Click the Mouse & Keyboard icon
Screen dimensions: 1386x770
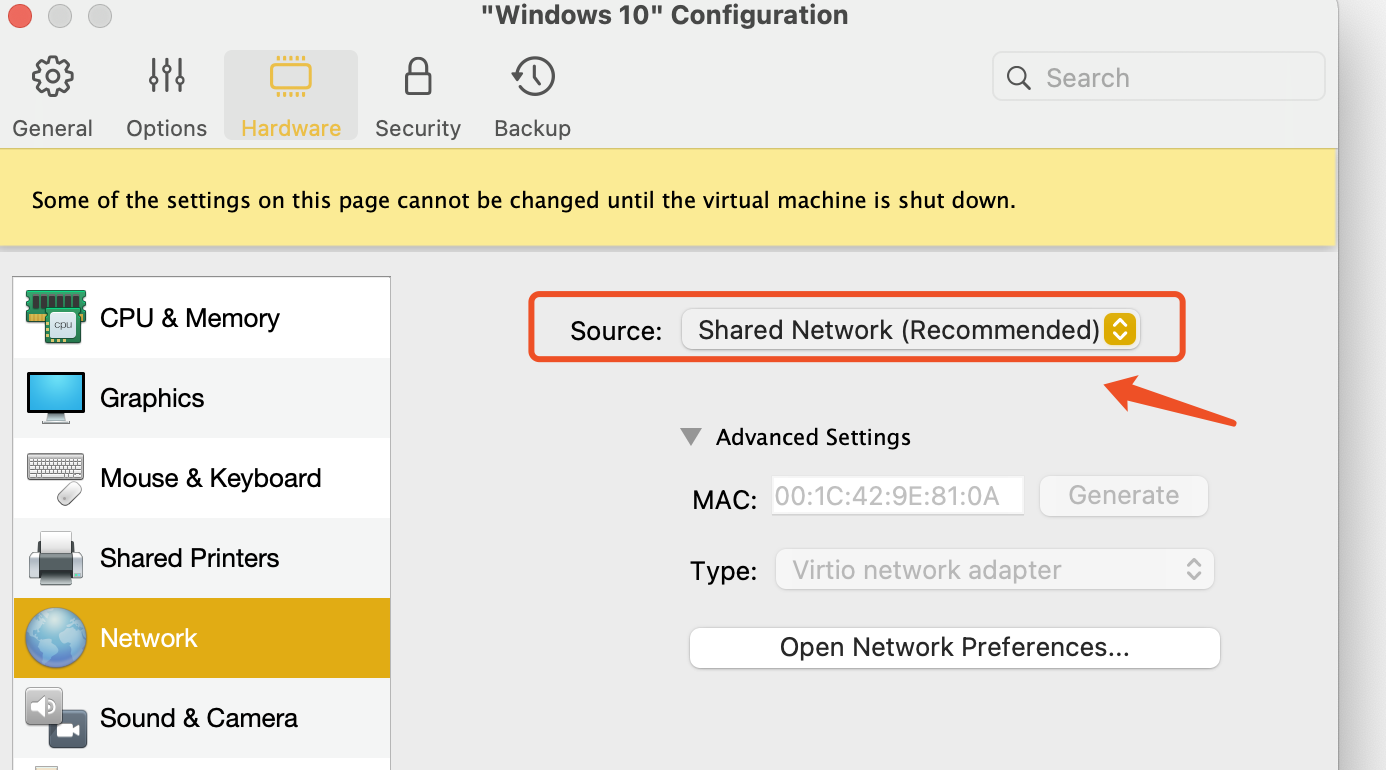pos(56,478)
